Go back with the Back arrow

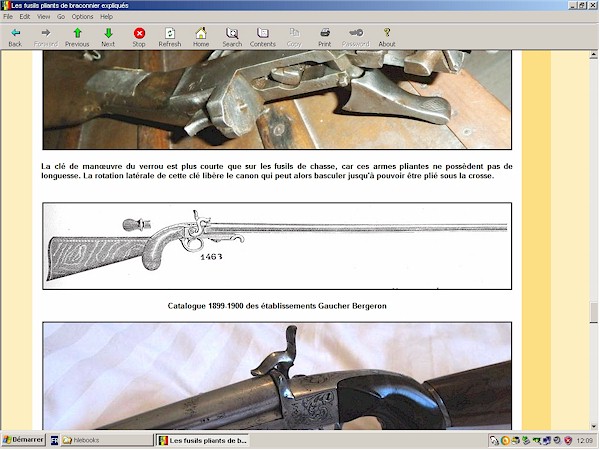[x=15, y=38]
